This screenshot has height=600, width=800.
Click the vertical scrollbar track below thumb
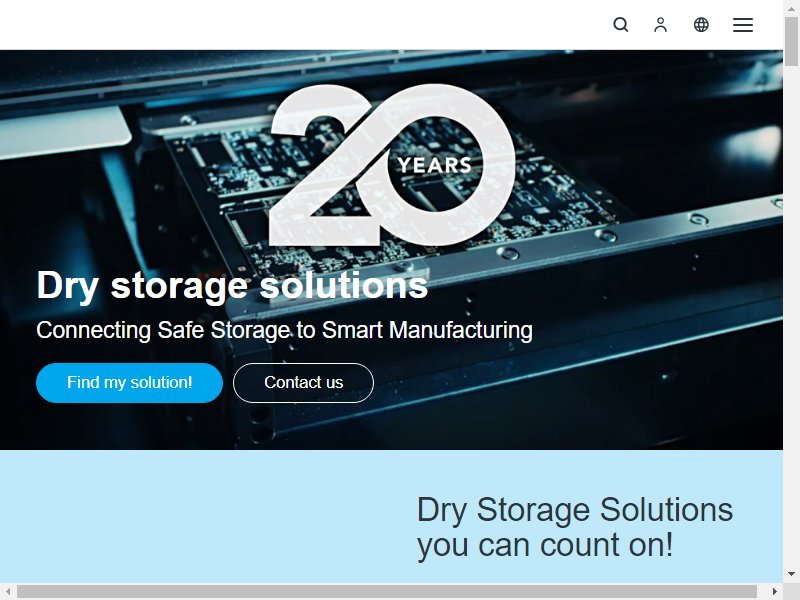(791, 316)
